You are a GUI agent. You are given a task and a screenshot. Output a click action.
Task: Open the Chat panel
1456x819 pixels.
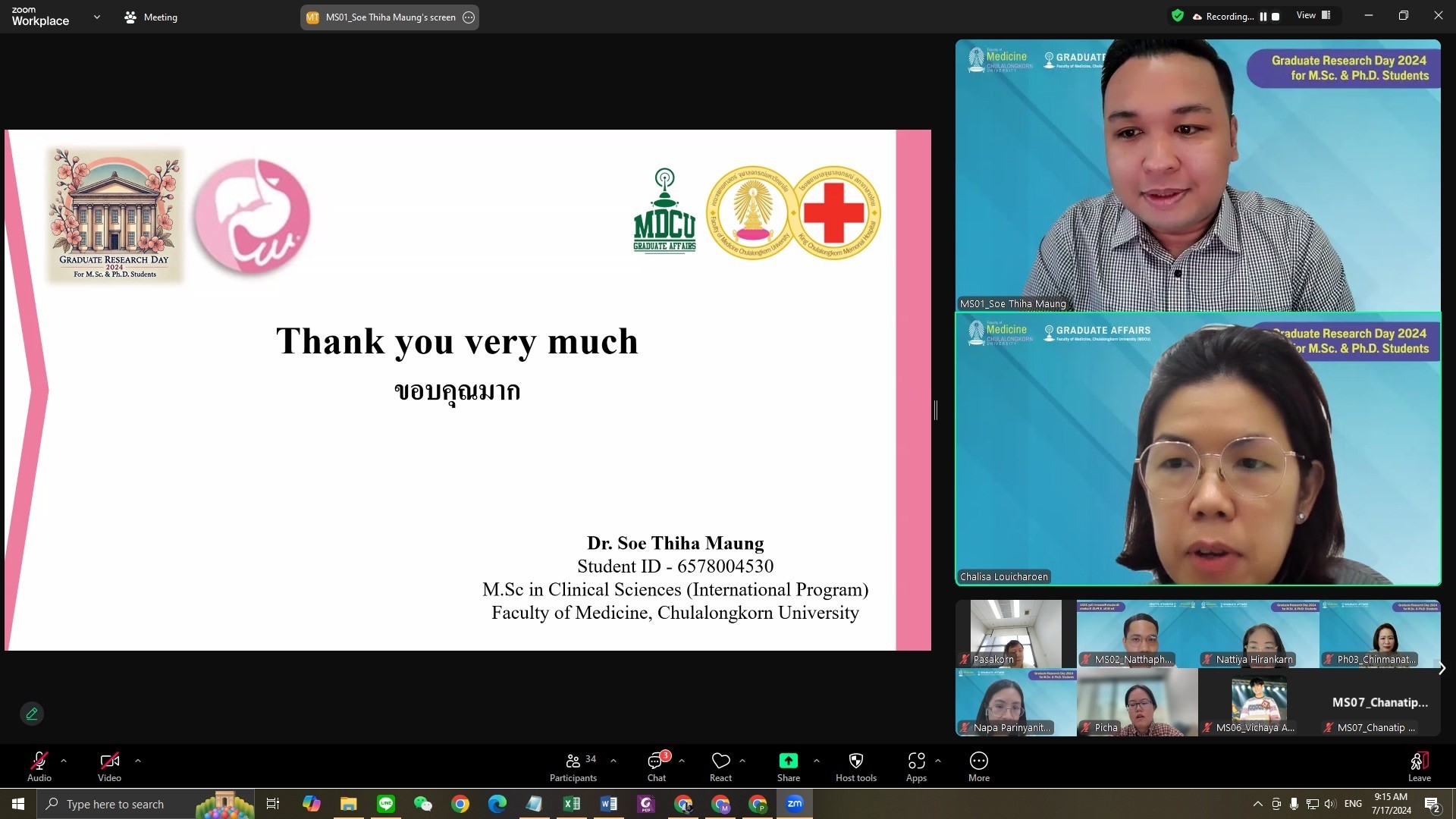tap(657, 766)
